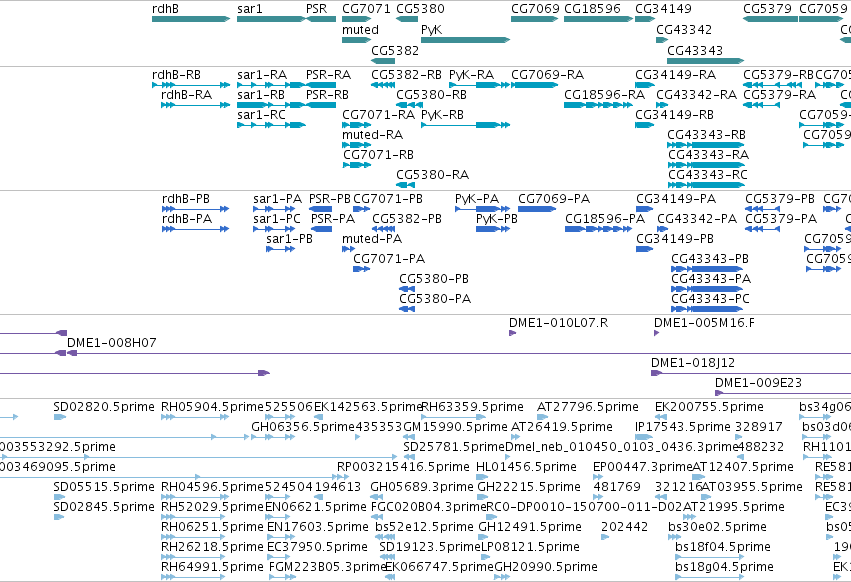This screenshot has height=582, width=851.
Task: Select the CG43342-RA transcript label
Action: click(696, 94)
